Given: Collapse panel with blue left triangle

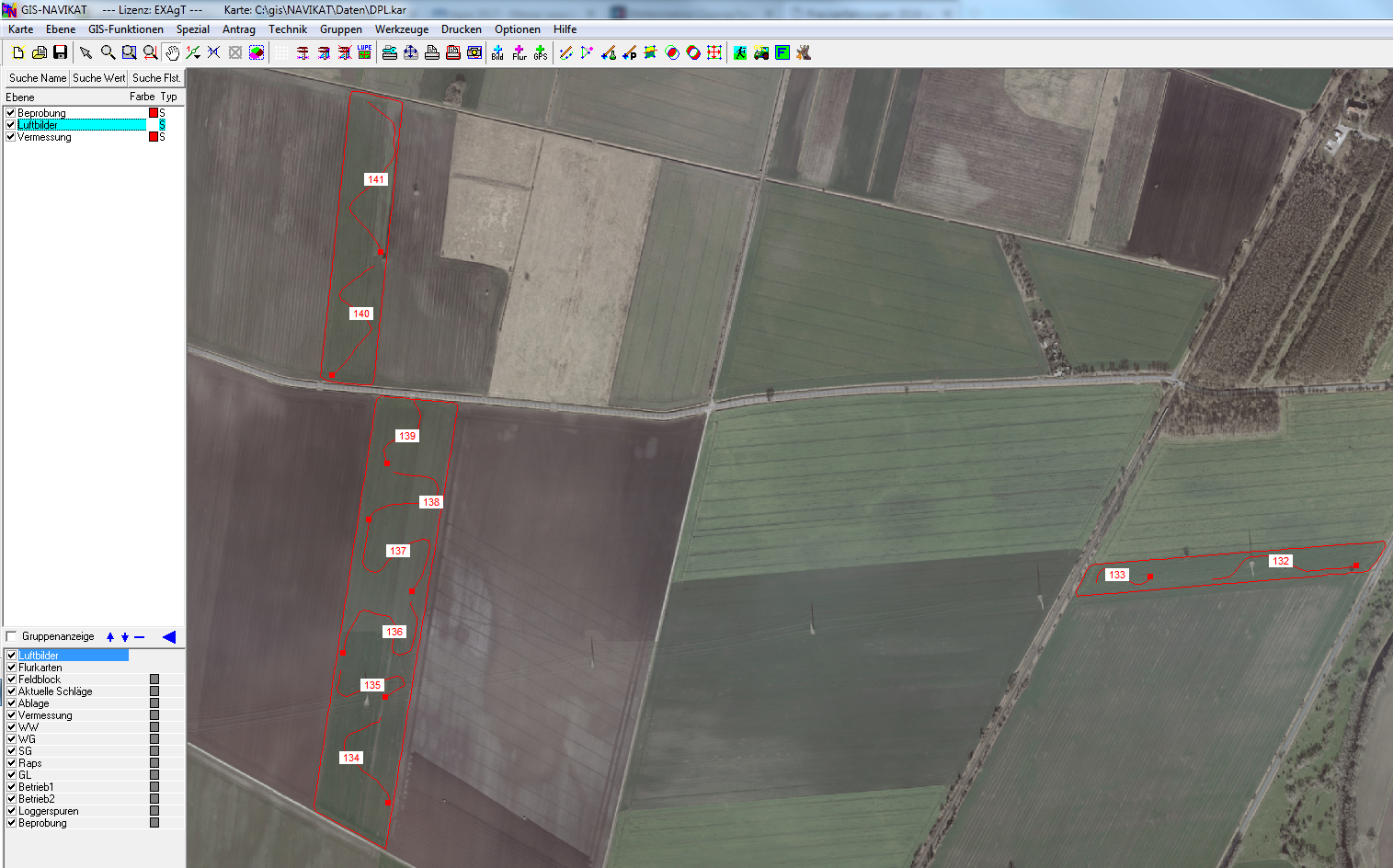Looking at the screenshot, I should click(x=168, y=637).
